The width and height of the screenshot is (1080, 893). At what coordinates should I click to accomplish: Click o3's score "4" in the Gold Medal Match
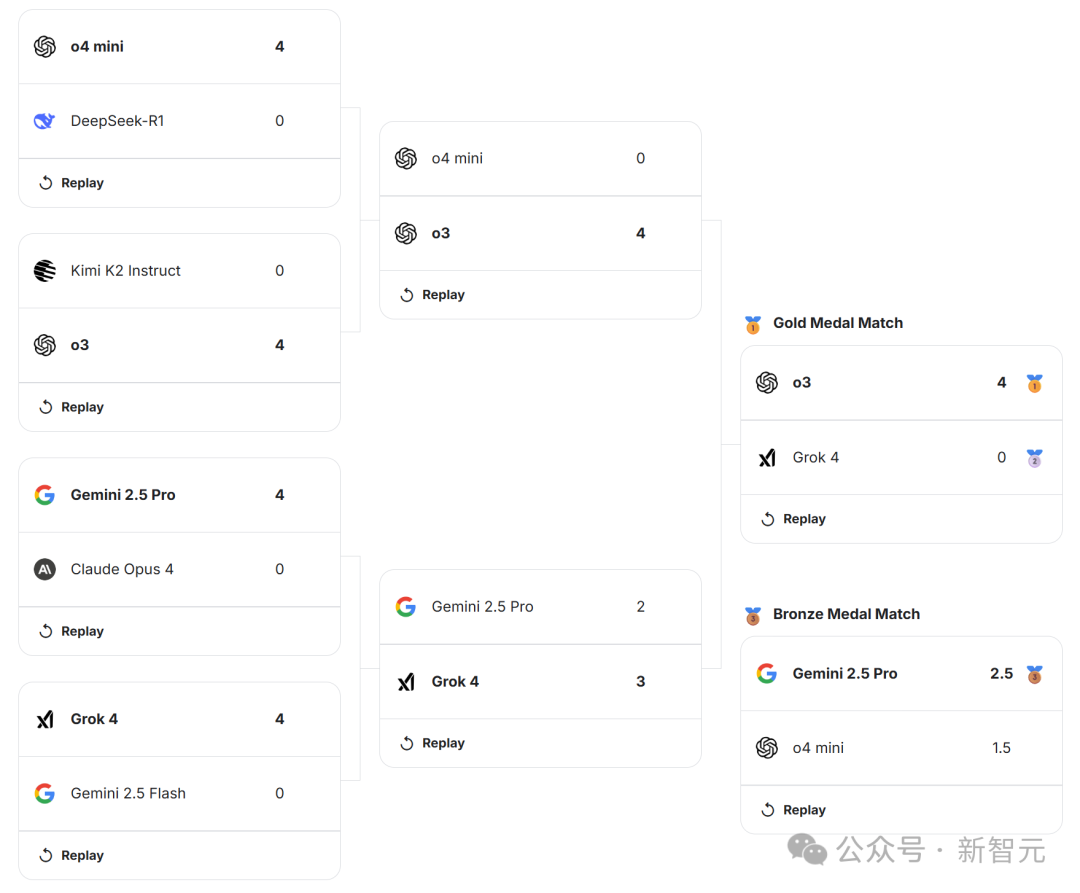[1001, 383]
